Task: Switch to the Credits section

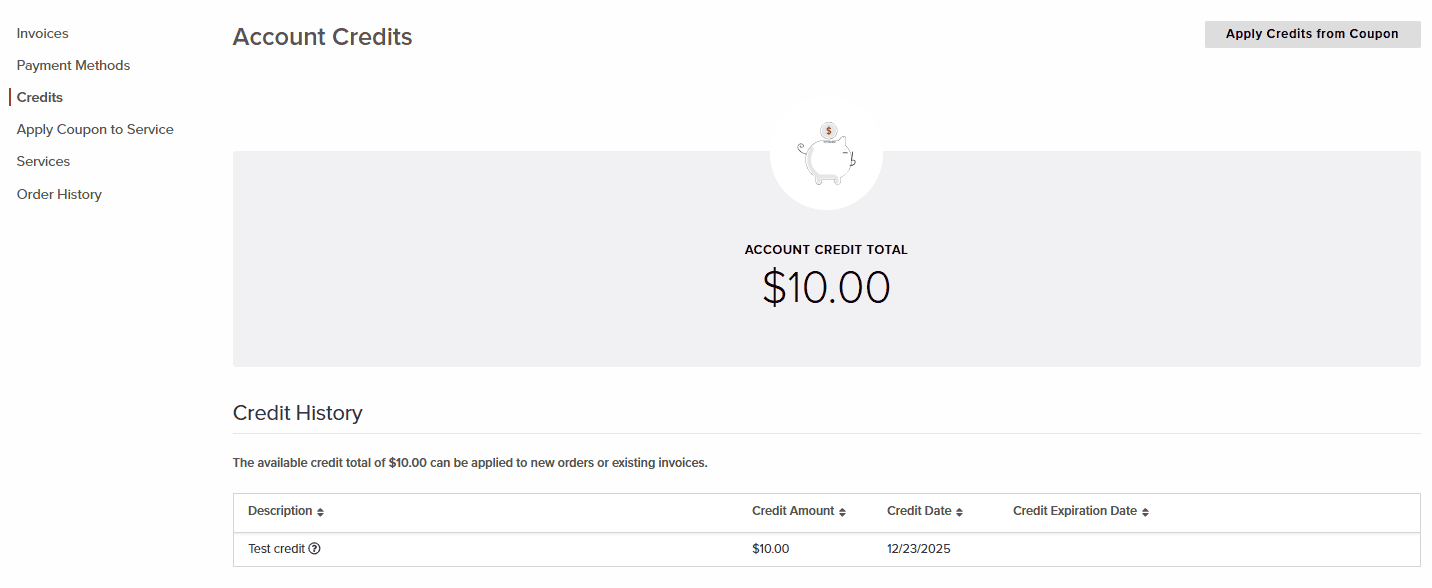Action: 39,97
